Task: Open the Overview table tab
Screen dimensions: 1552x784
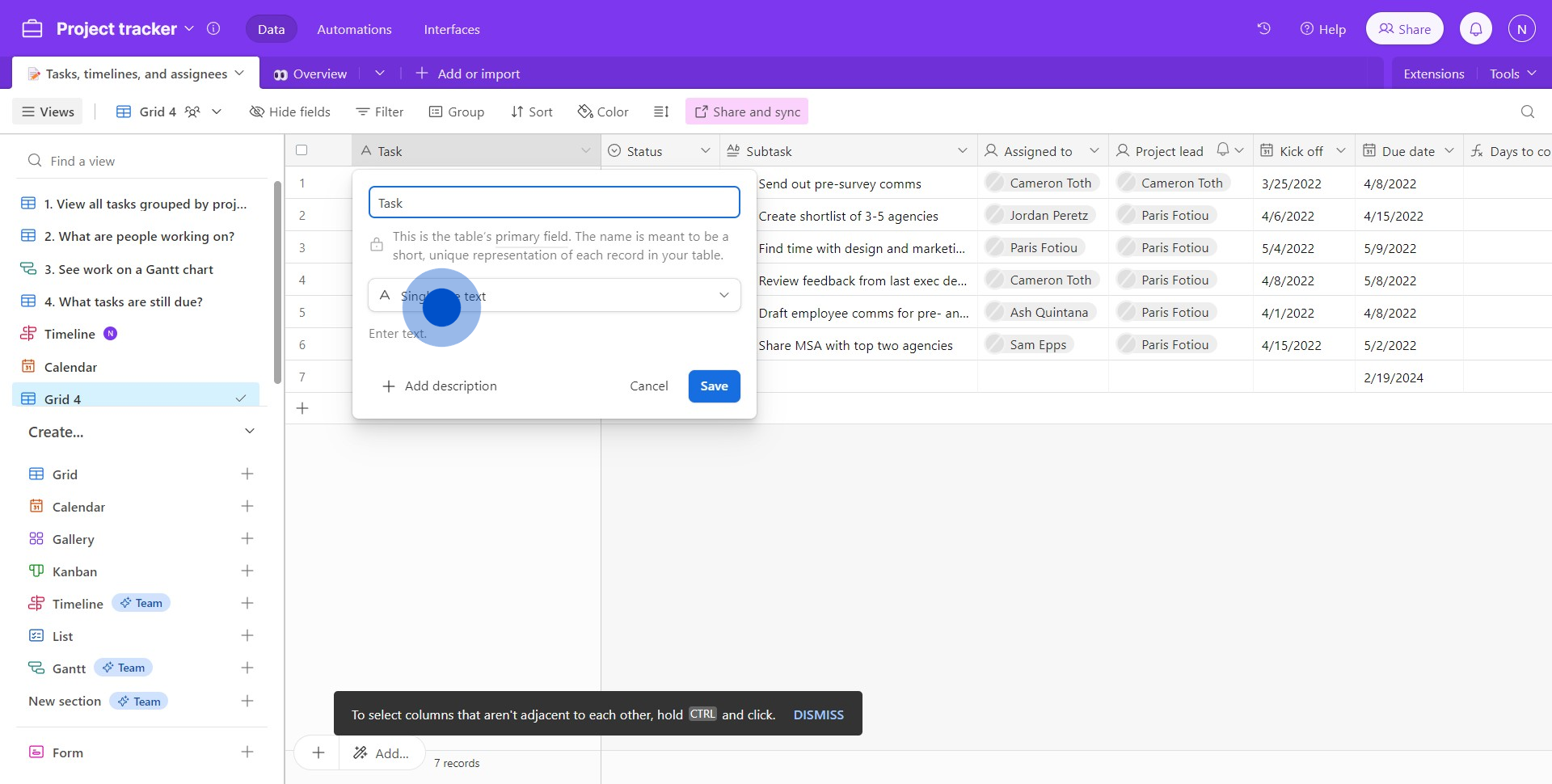Action: coord(310,74)
